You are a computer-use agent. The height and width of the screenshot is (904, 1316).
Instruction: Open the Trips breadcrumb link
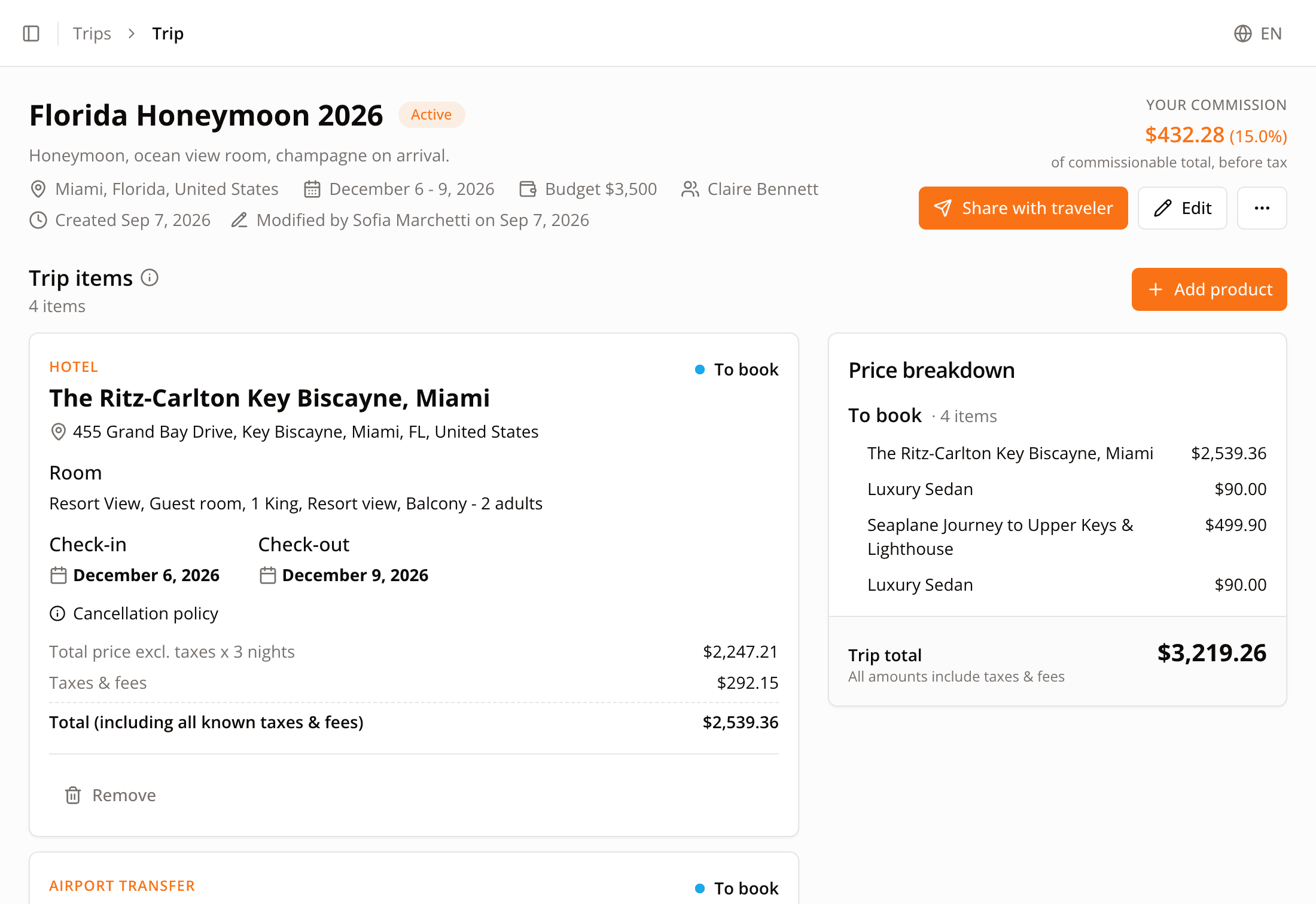(x=92, y=33)
